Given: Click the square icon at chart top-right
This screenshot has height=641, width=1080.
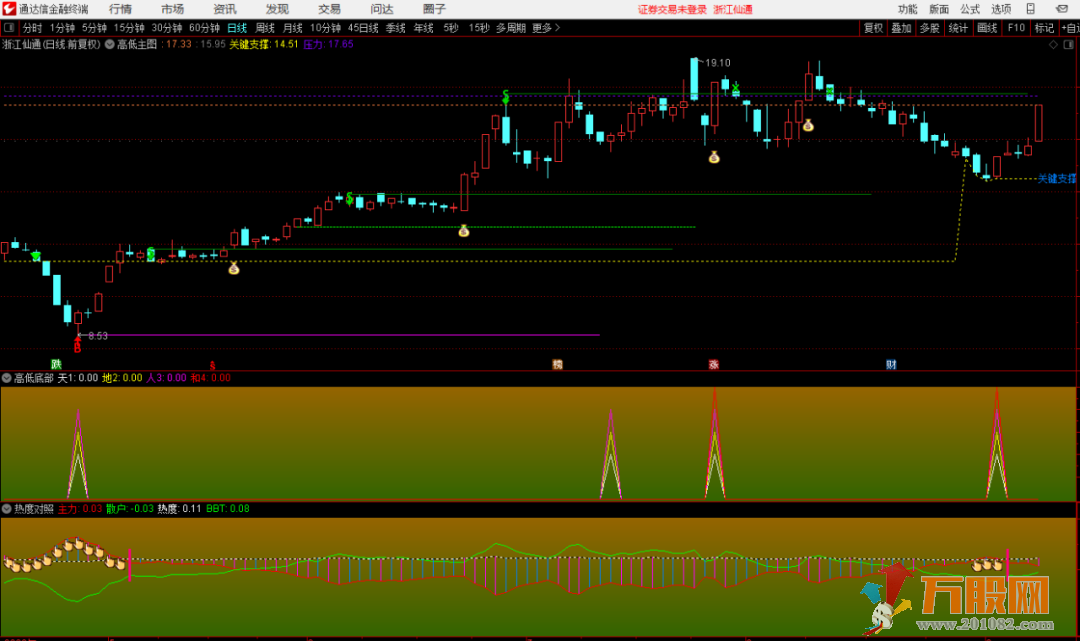Looking at the screenshot, I should coord(1069,45).
